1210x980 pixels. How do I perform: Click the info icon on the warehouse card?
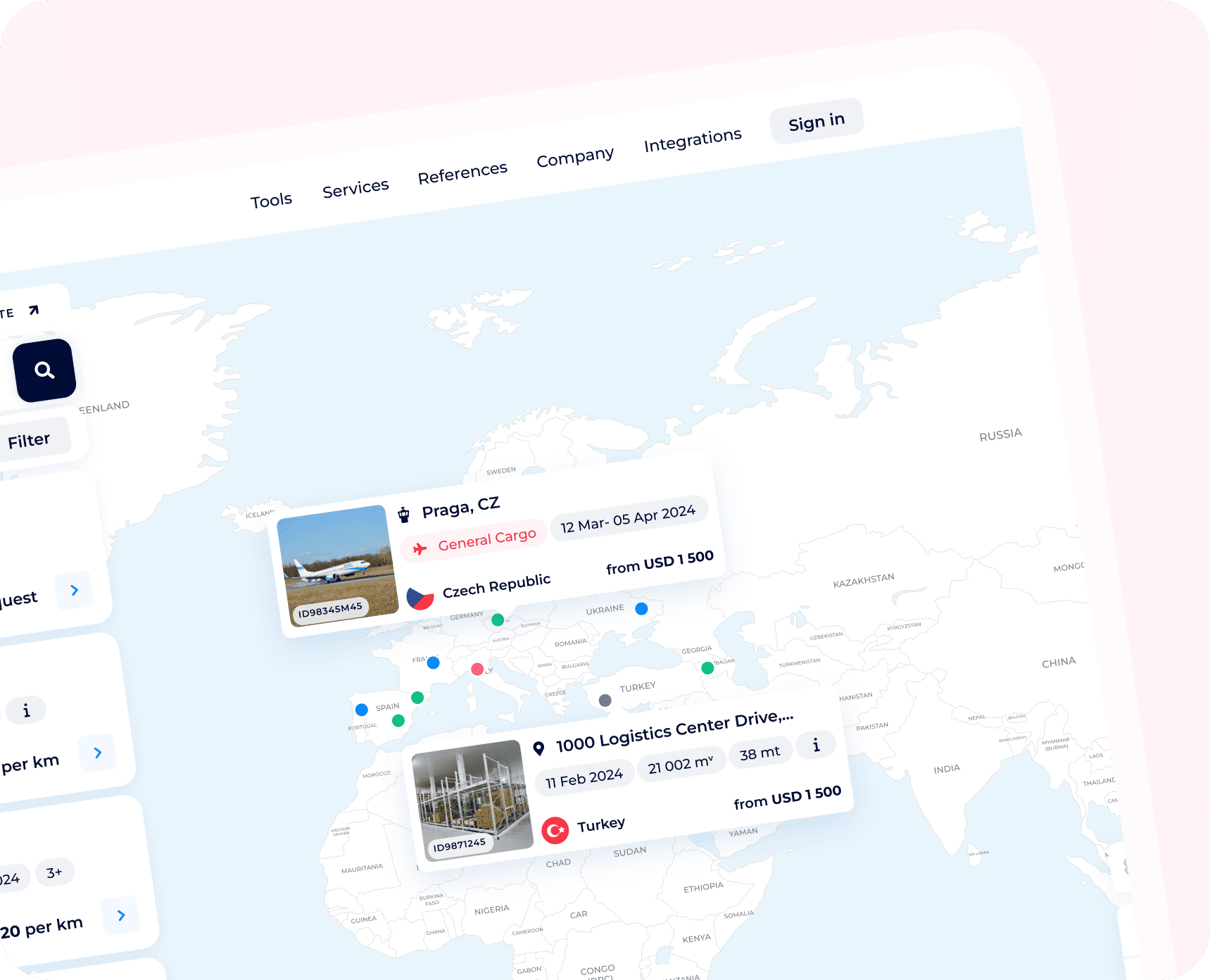[817, 745]
